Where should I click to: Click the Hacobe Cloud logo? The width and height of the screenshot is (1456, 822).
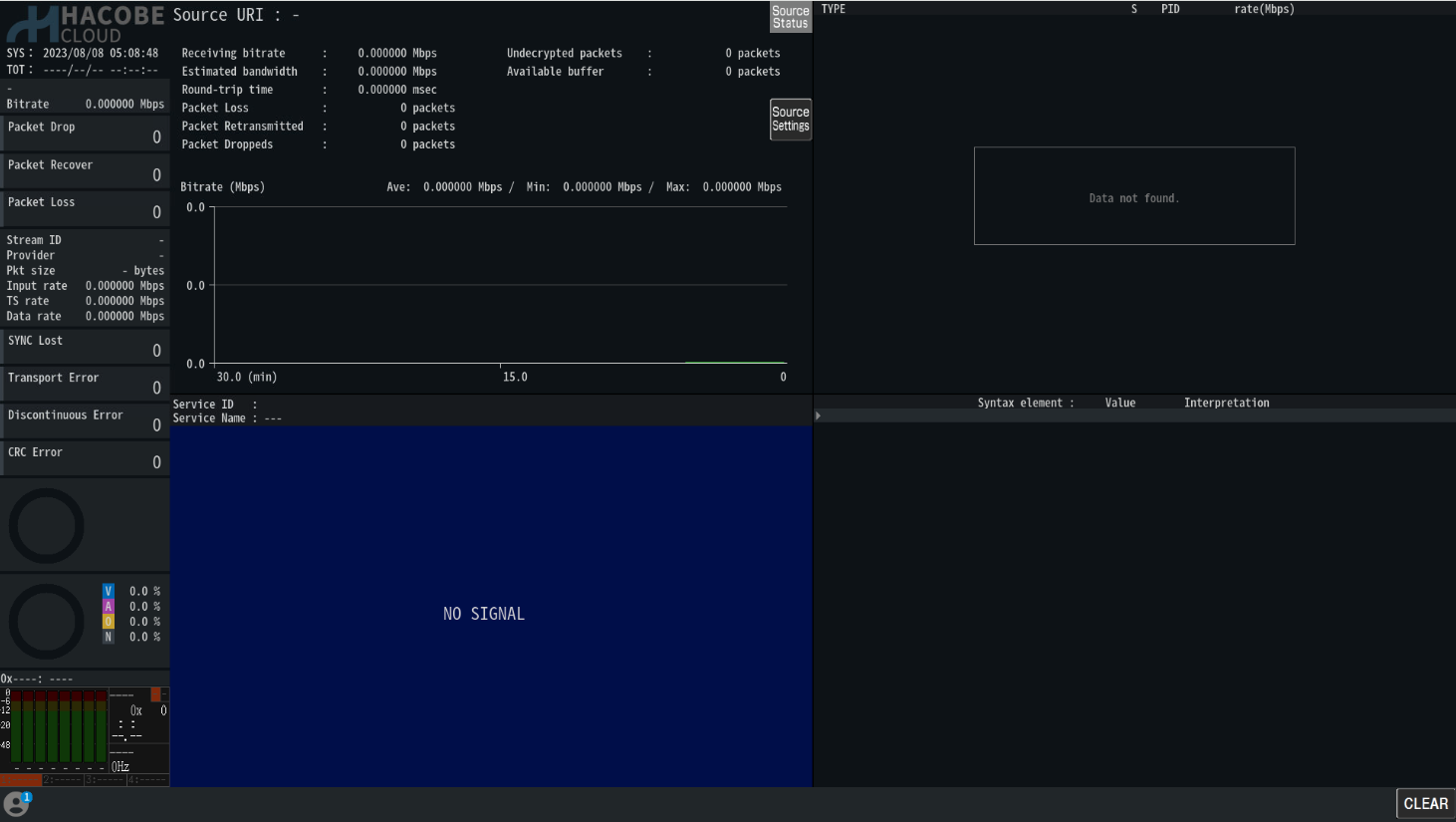(x=84, y=24)
